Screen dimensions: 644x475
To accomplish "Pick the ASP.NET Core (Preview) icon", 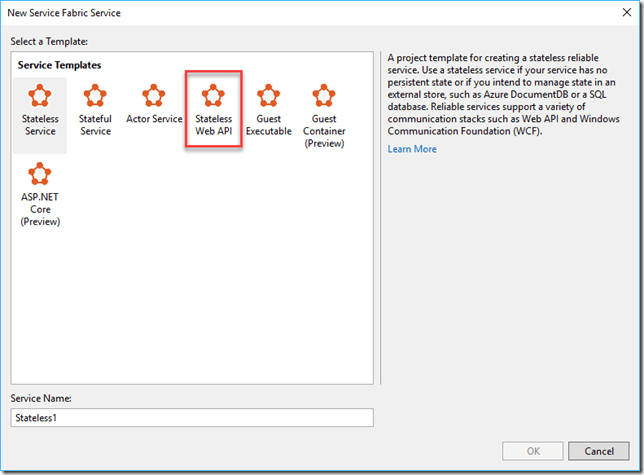I will coord(40,176).
